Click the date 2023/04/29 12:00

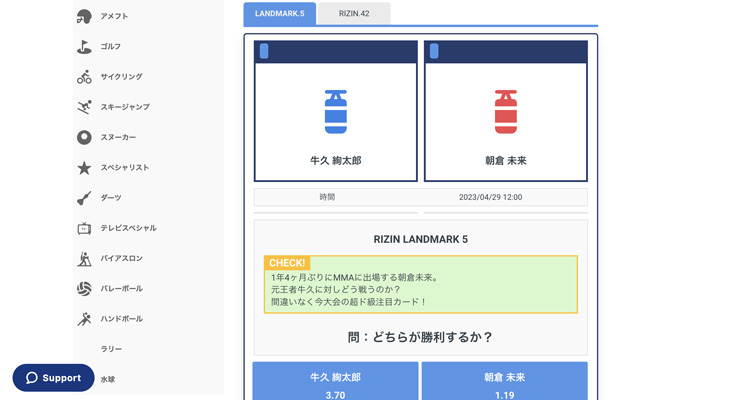click(490, 197)
